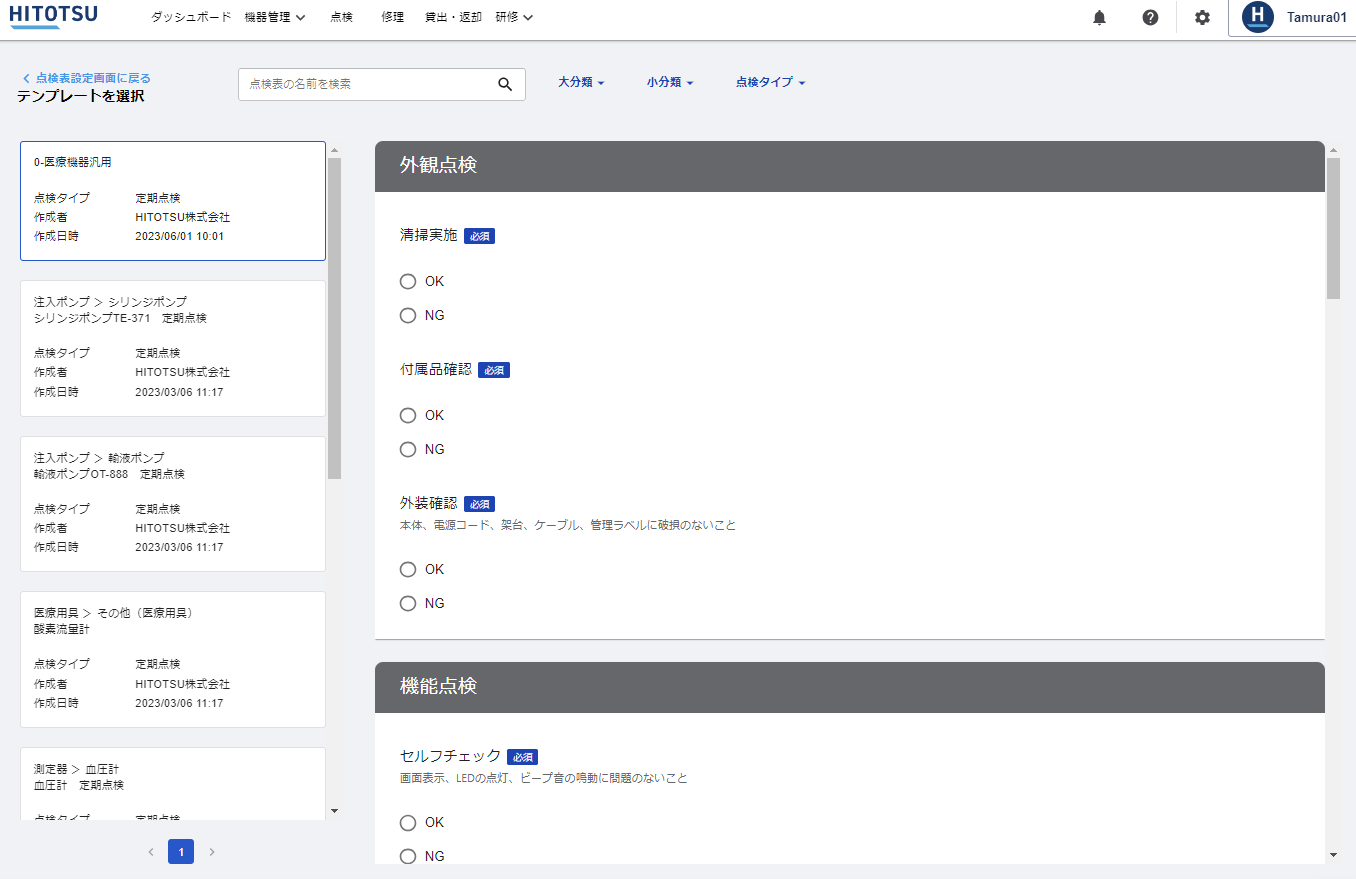Open the ダッシュボード page
Viewport: 1356px width, 879px height.
tap(191, 17)
